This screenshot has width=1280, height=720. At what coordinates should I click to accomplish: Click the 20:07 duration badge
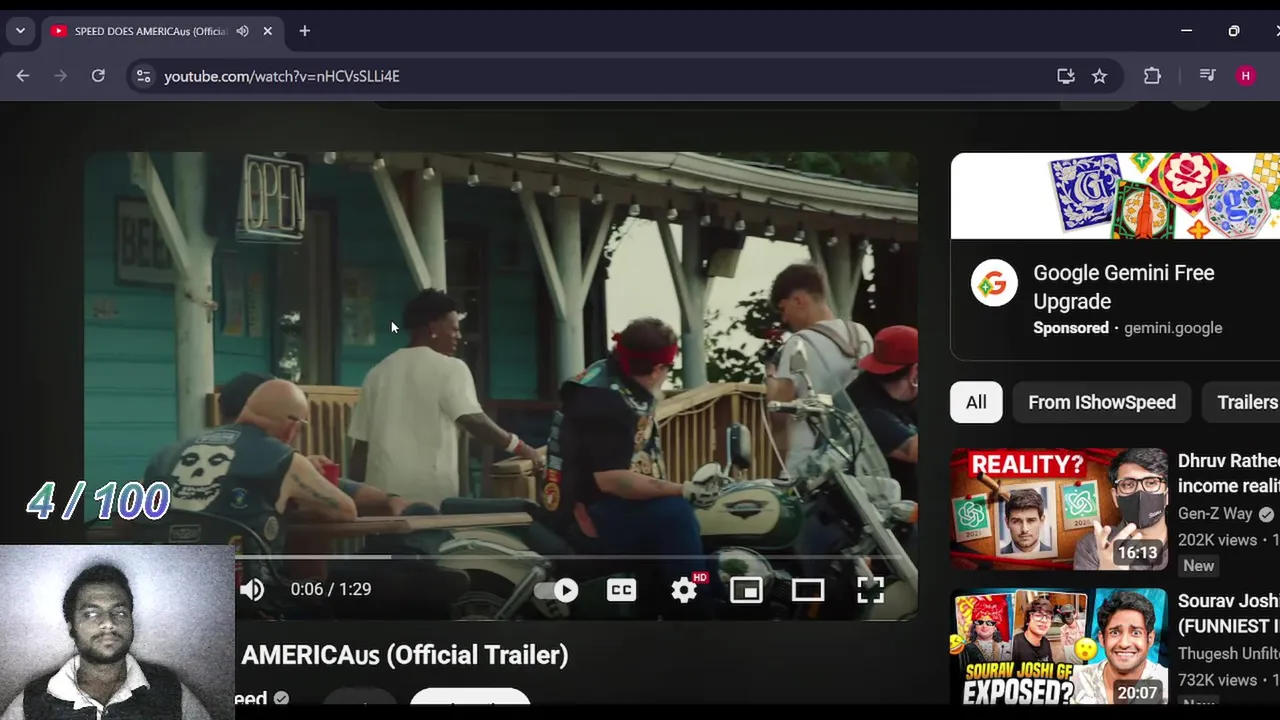pos(1138,692)
